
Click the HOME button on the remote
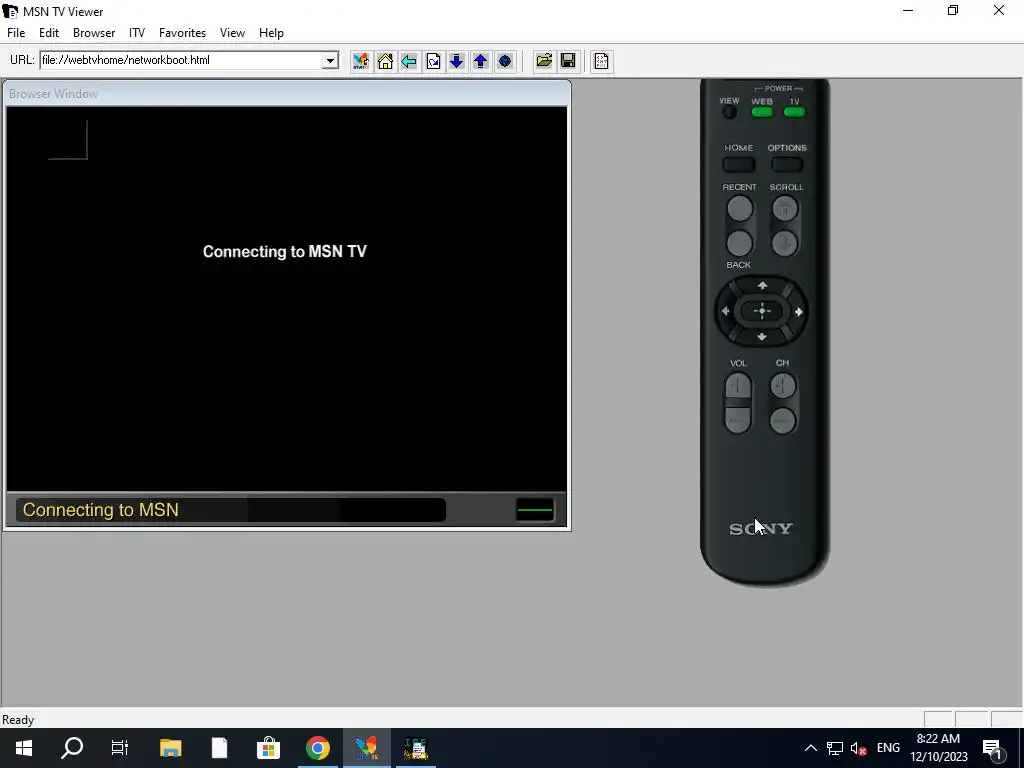point(739,164)
